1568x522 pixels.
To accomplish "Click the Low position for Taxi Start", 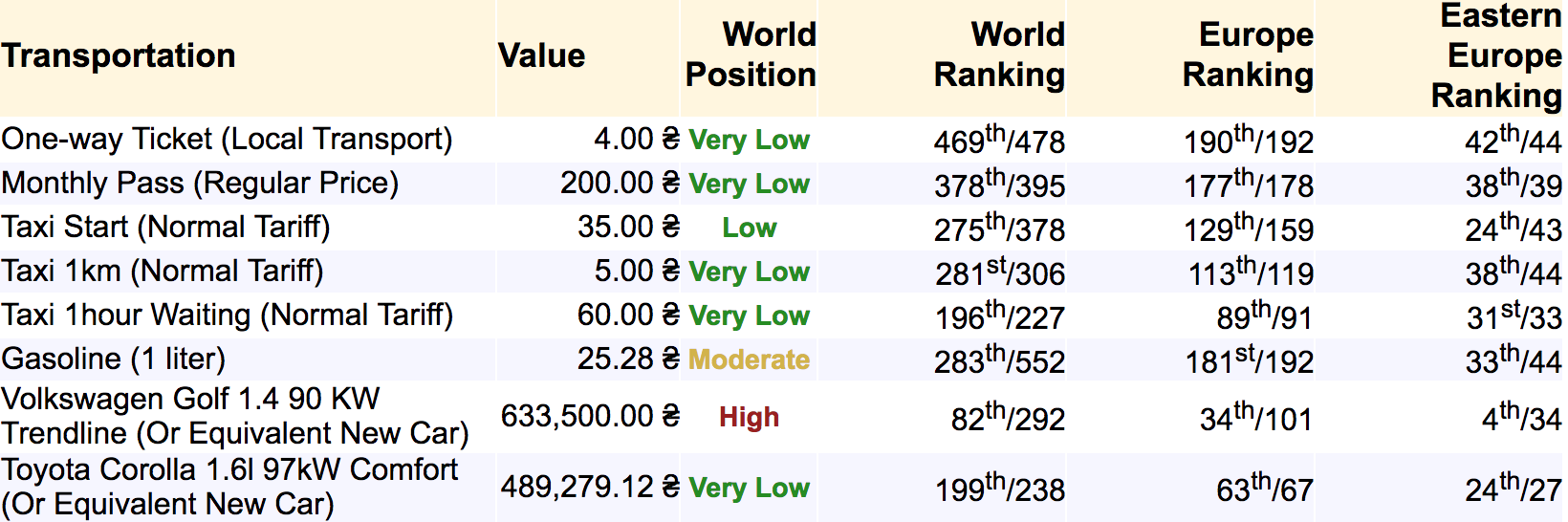I will pyautogui.click(x=750, y=228).
